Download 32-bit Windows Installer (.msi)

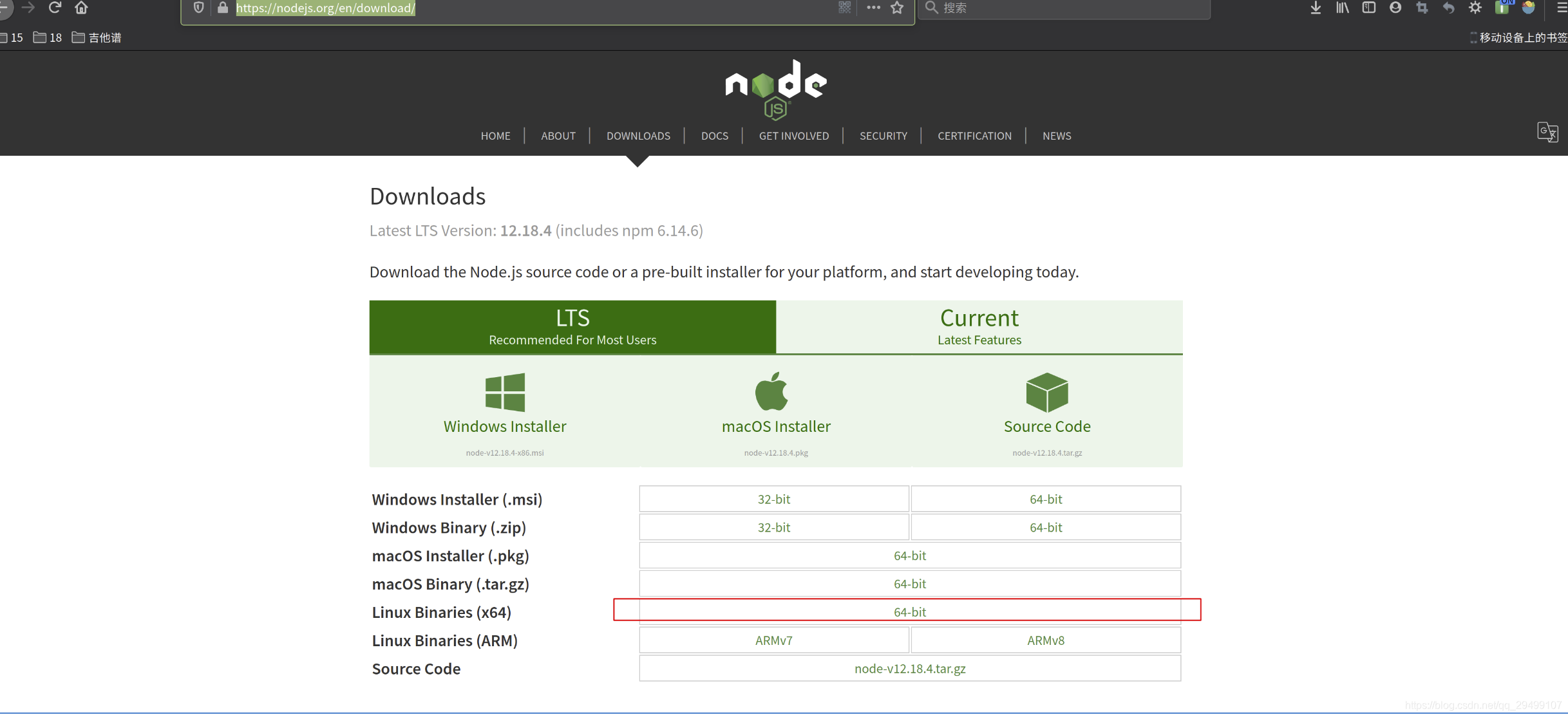click(774, 499)
